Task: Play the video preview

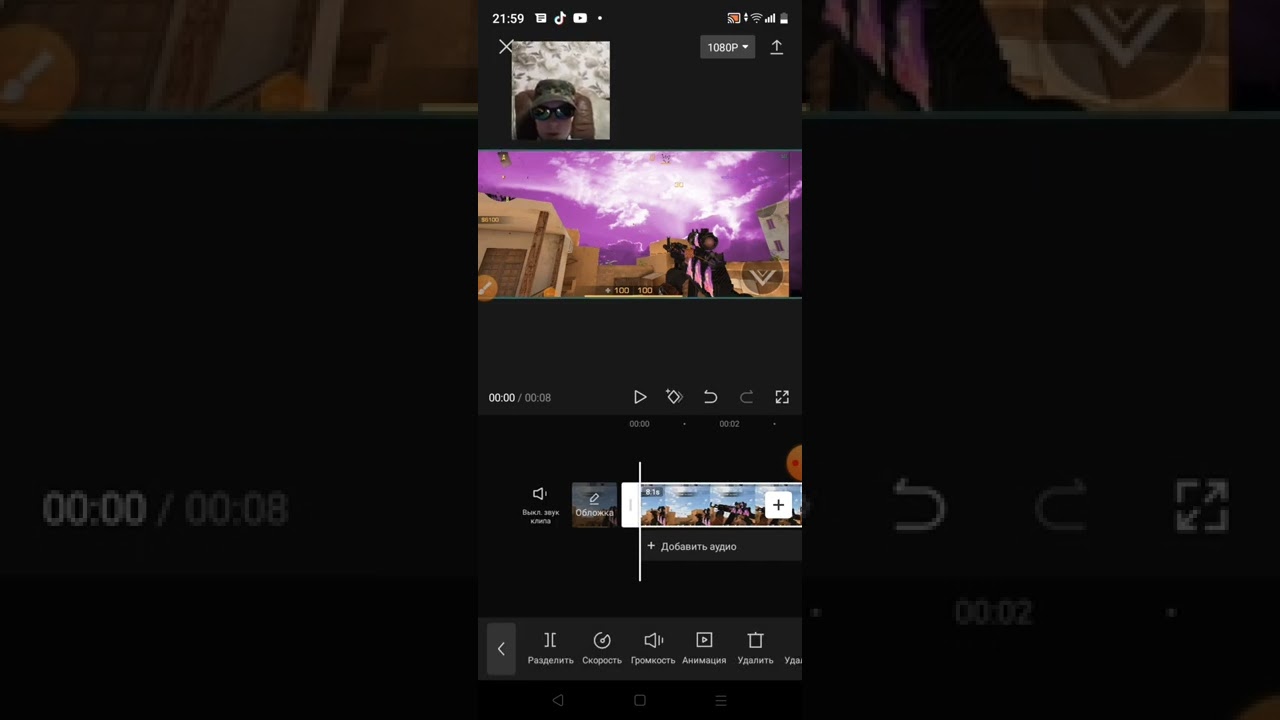Action: tap(640, 397)
